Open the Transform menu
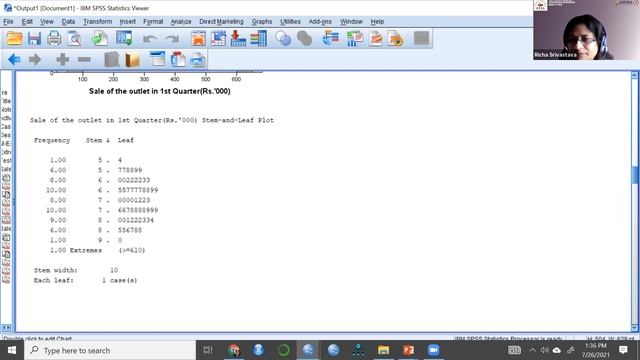 (x=97, y=22)
